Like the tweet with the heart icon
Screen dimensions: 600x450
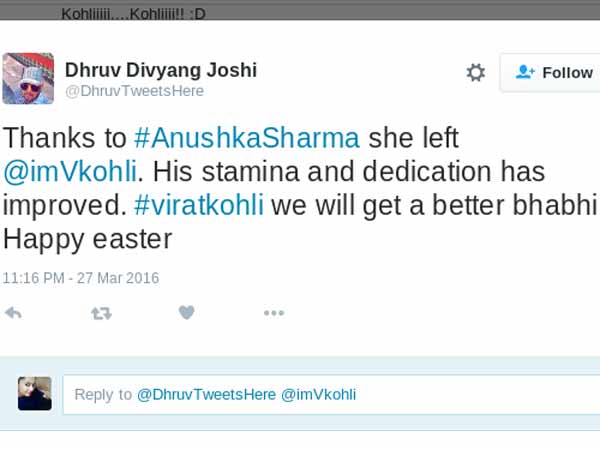(186, 313)
